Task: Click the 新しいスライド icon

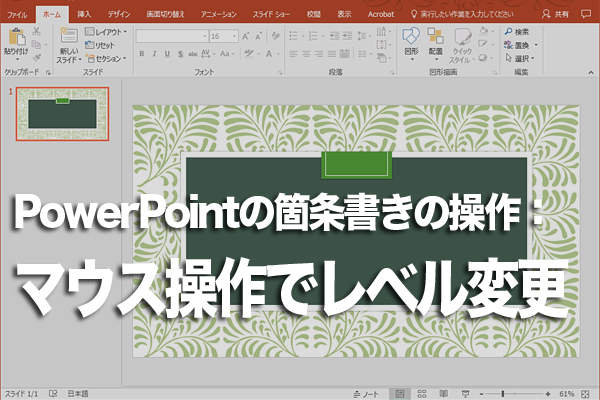Action: [69, 36]
